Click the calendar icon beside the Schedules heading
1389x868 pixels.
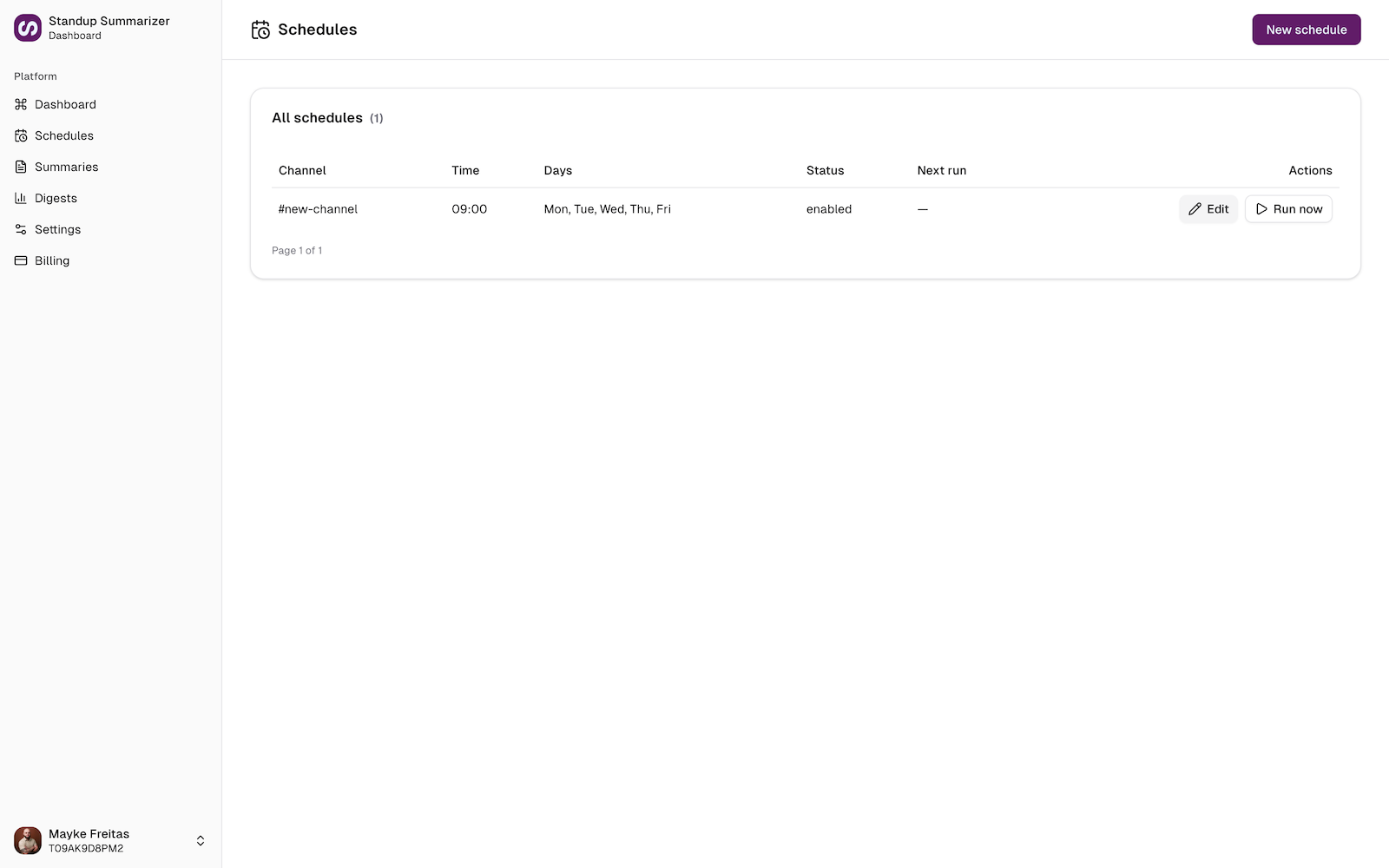pyautogui.click(x=260, y=29)
